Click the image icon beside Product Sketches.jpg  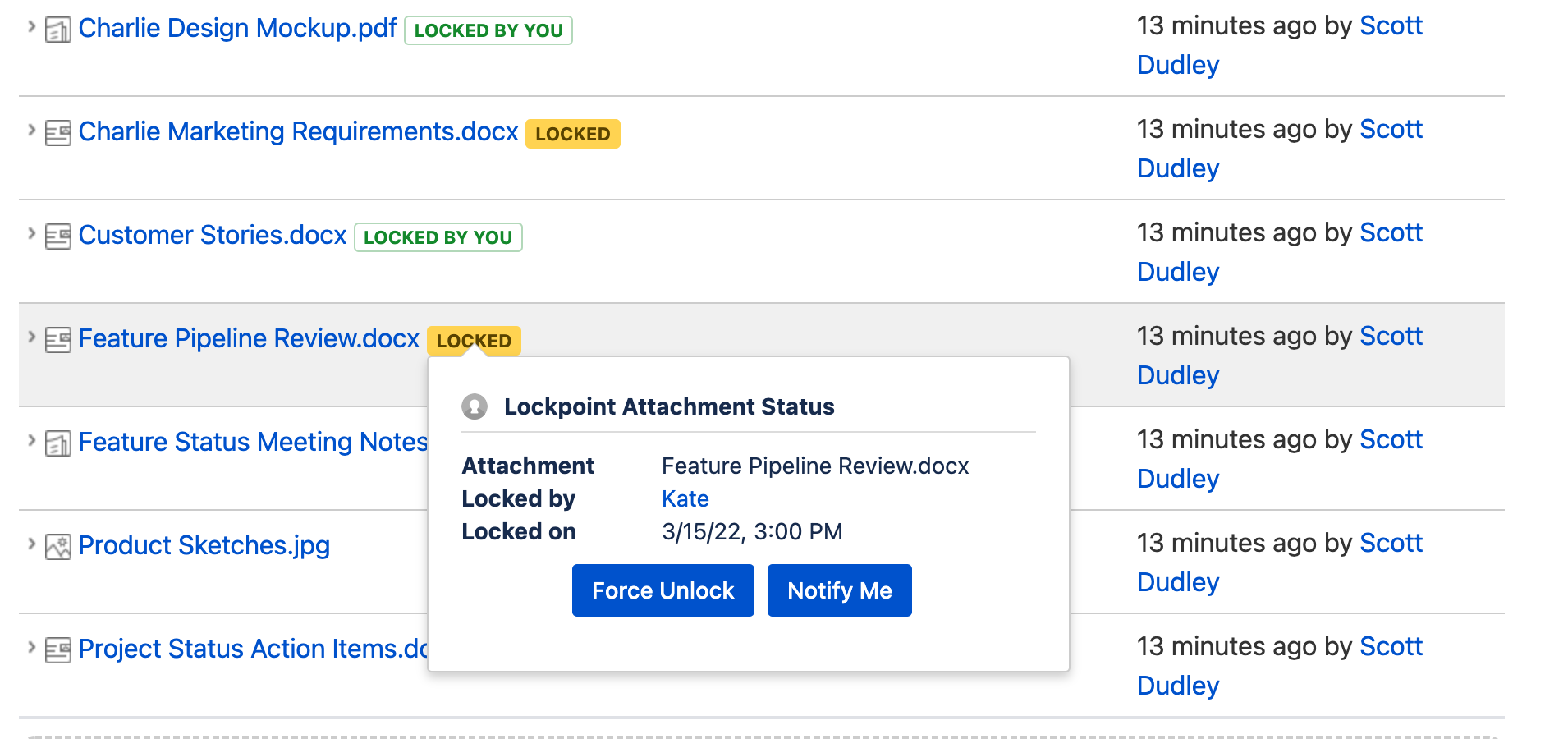click(57, 547)
